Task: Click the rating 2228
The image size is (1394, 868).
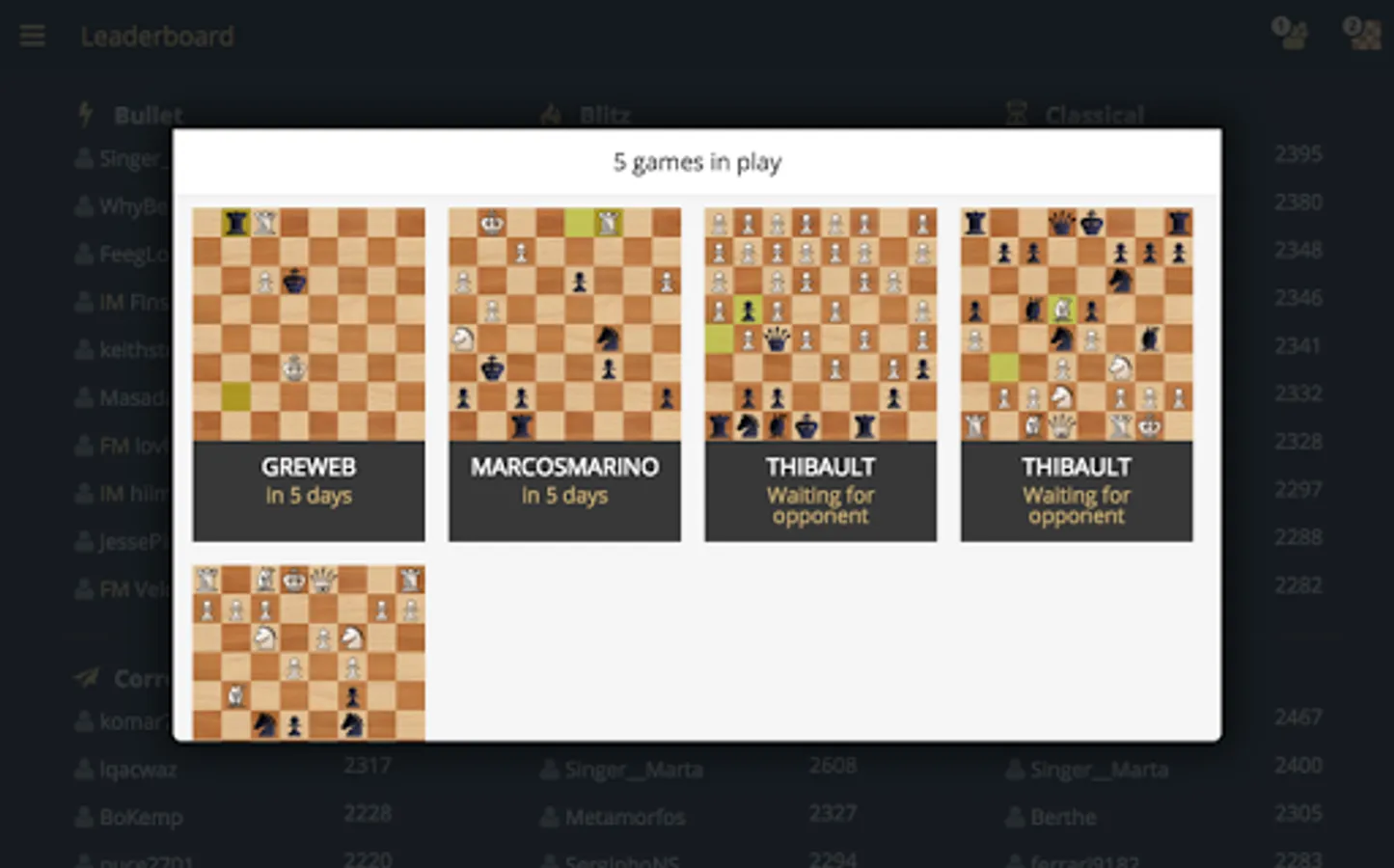Action: pos(369,813)
